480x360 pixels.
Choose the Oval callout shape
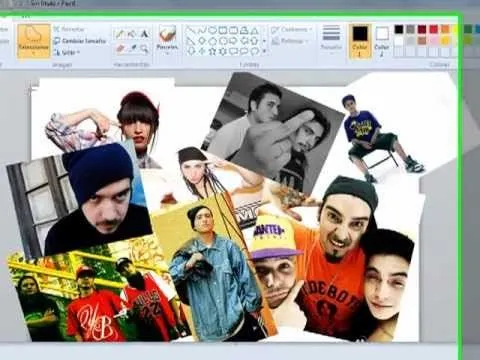pyautogui.click(x=244, y=52)
